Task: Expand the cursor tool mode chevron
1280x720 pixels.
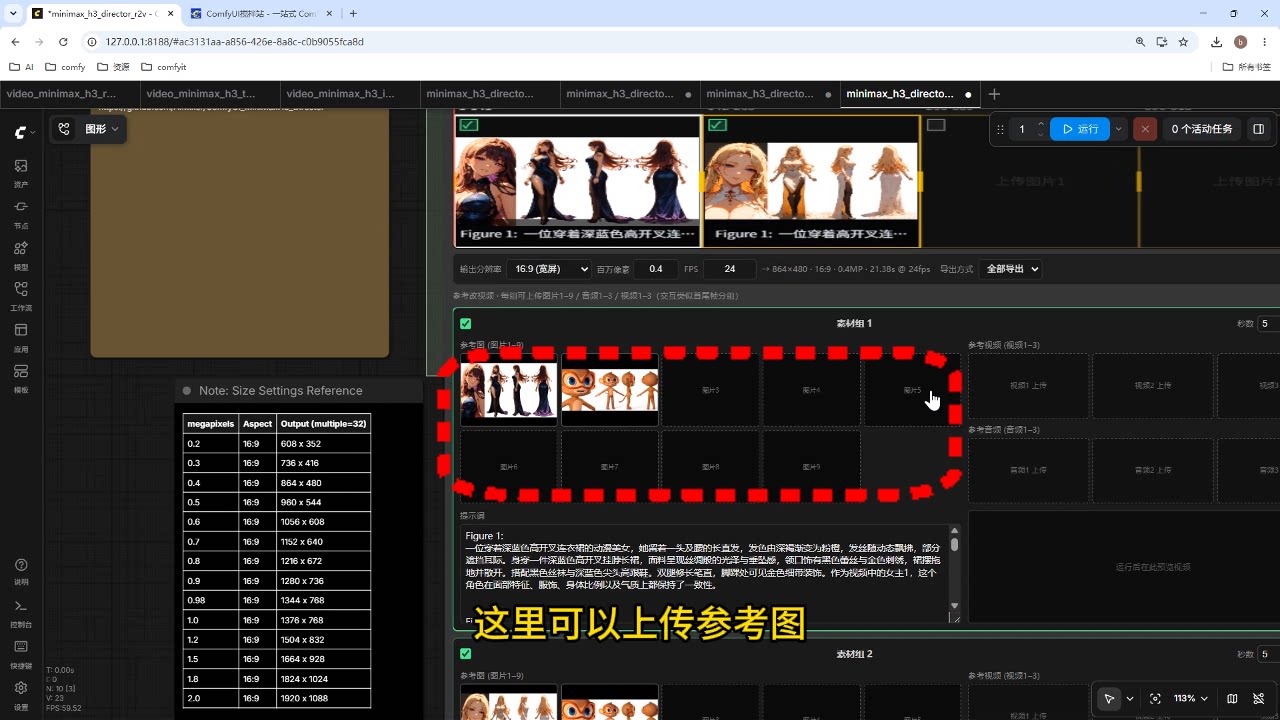Action: (x=1130, y=698)
